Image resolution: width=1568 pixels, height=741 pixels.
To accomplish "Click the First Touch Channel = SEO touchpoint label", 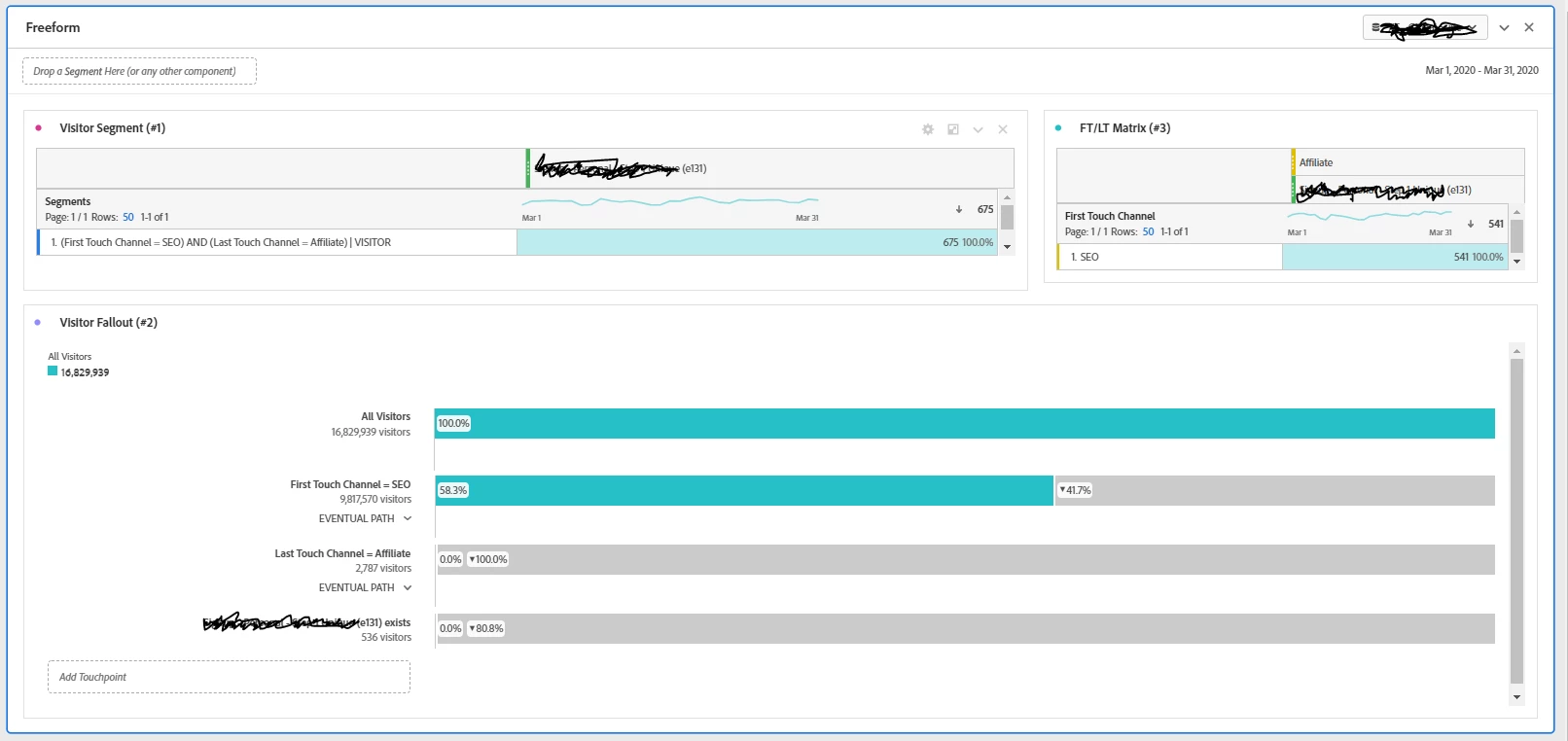I will click(350, 484).
